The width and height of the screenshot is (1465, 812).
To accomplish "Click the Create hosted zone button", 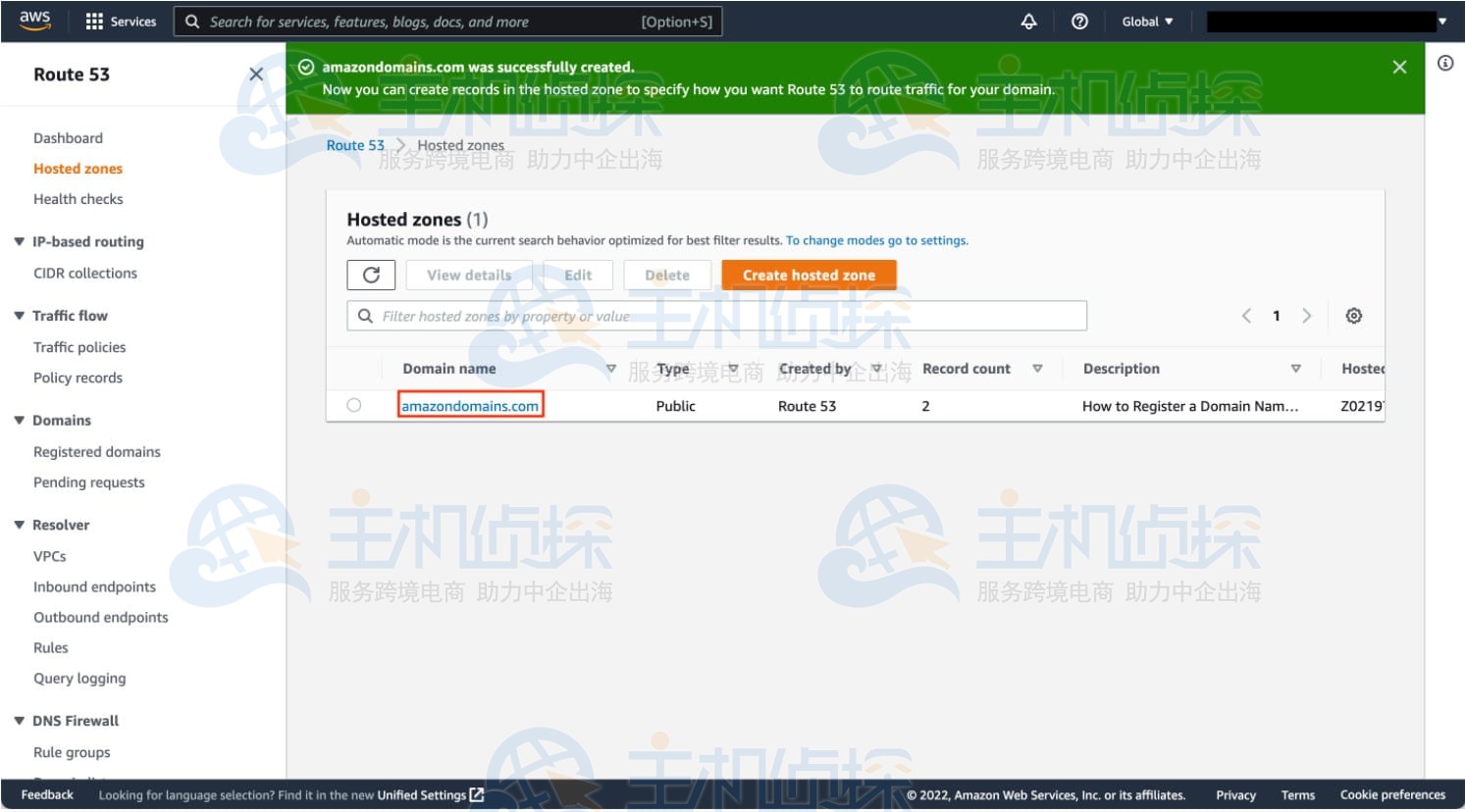I will [809, 276].
